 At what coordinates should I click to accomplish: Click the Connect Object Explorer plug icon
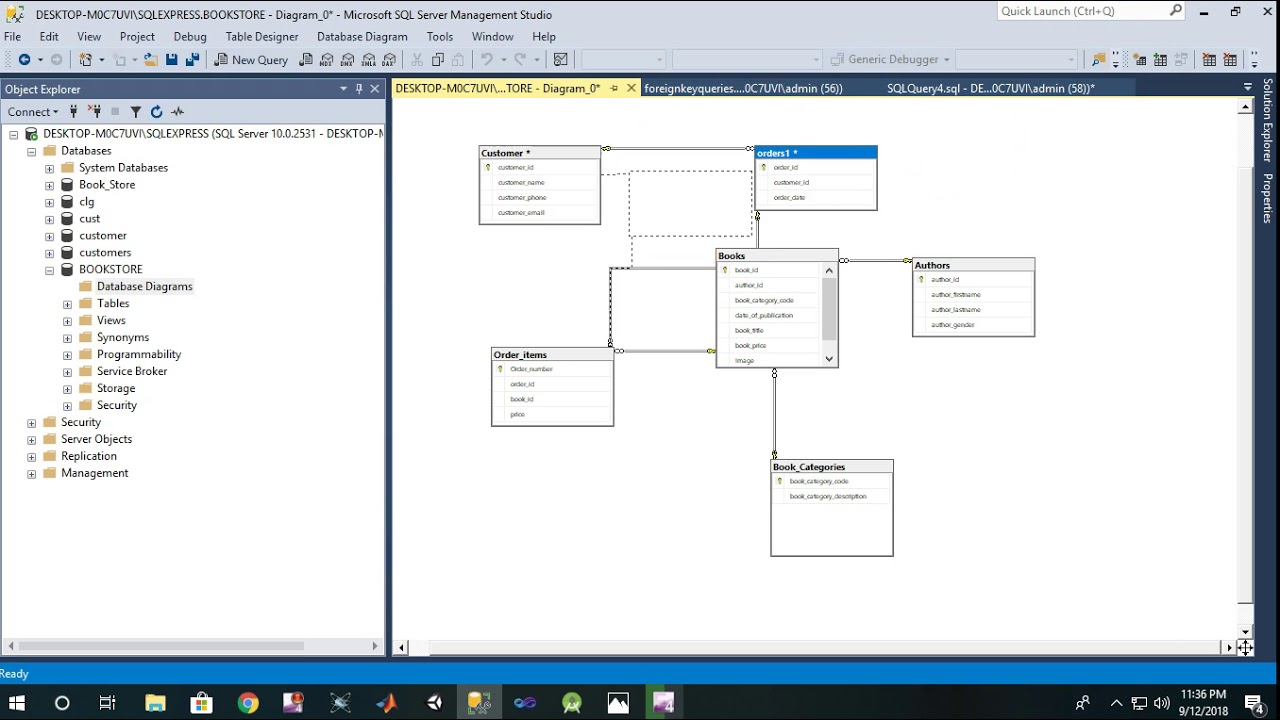point(74,112)
